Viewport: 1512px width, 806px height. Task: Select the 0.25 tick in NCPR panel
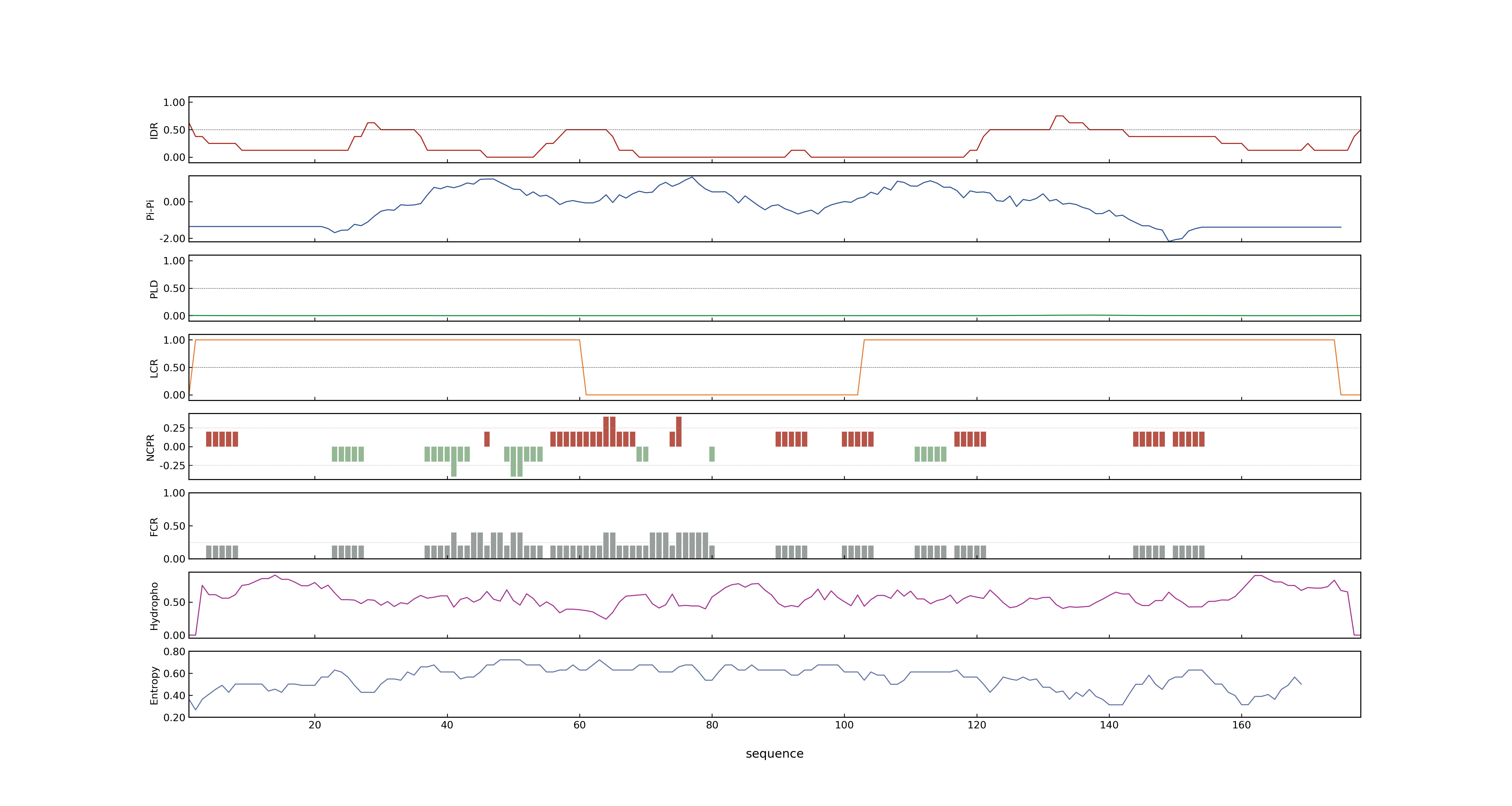[174, 428]
